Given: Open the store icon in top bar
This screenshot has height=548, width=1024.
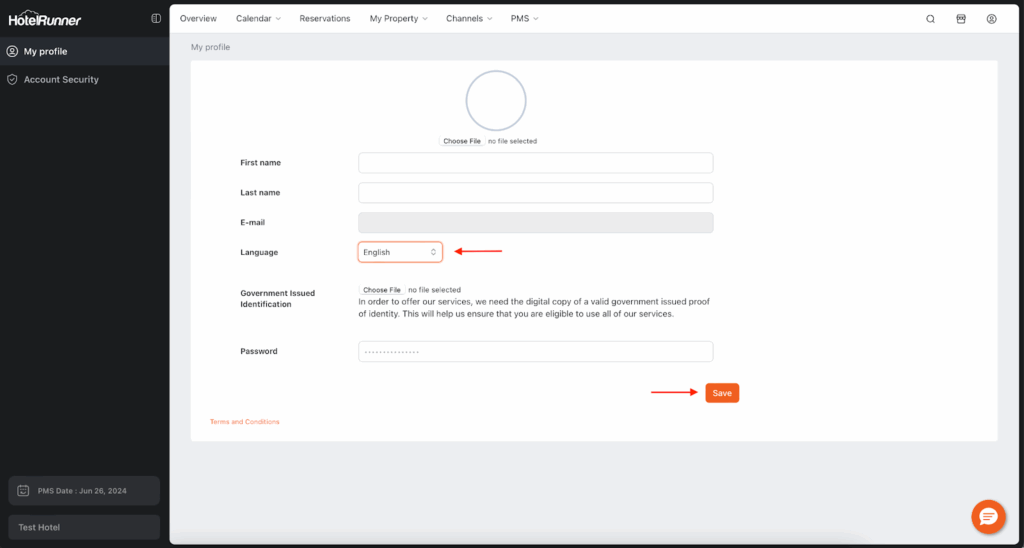Looking at the screenshot, I should tap(961, 19).
